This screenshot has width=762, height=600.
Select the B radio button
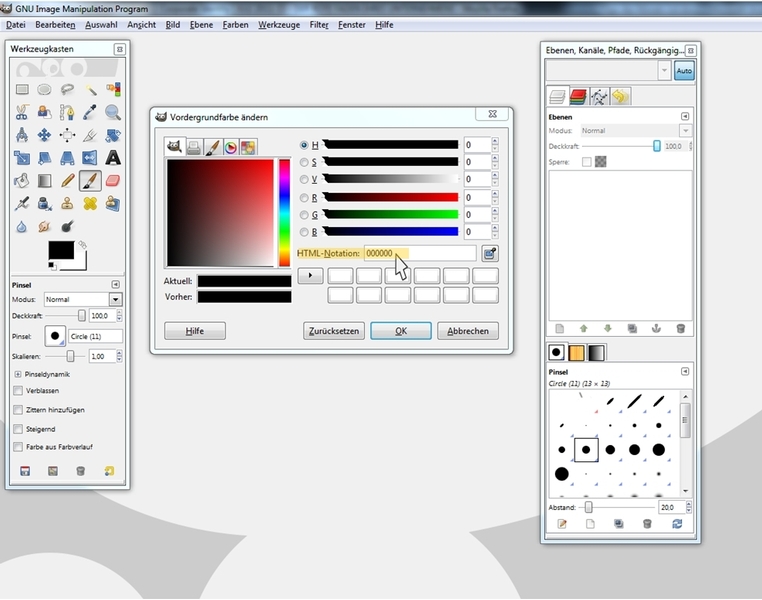(304, 232)
